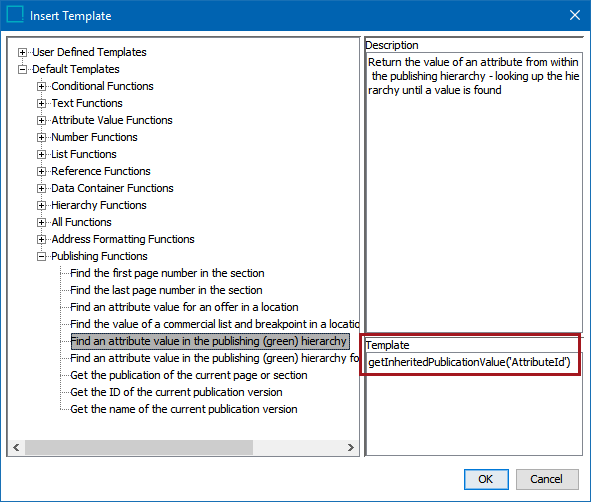Click the horizontal scrollbar left arrow

16,447
